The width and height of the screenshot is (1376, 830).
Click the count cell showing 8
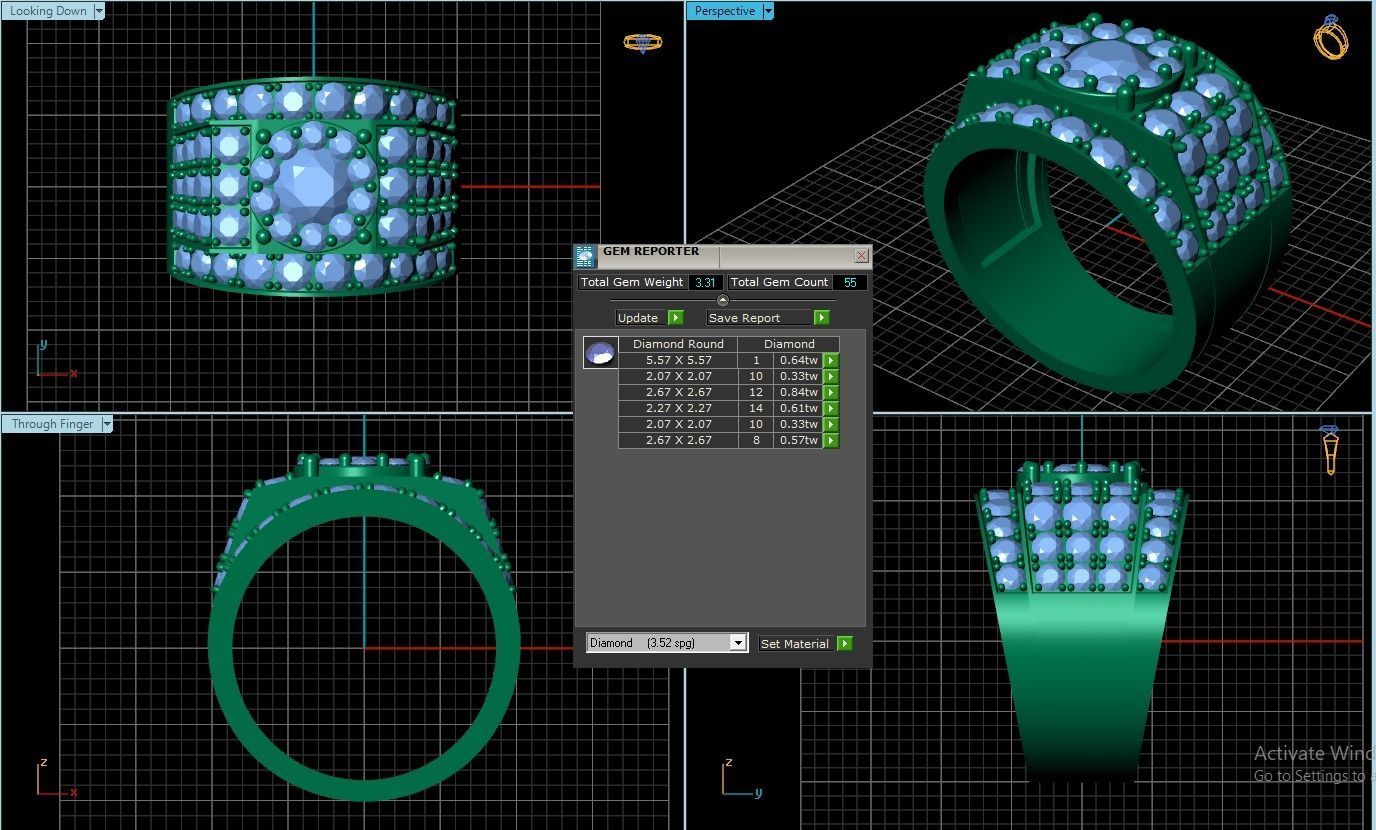point(756,440)
